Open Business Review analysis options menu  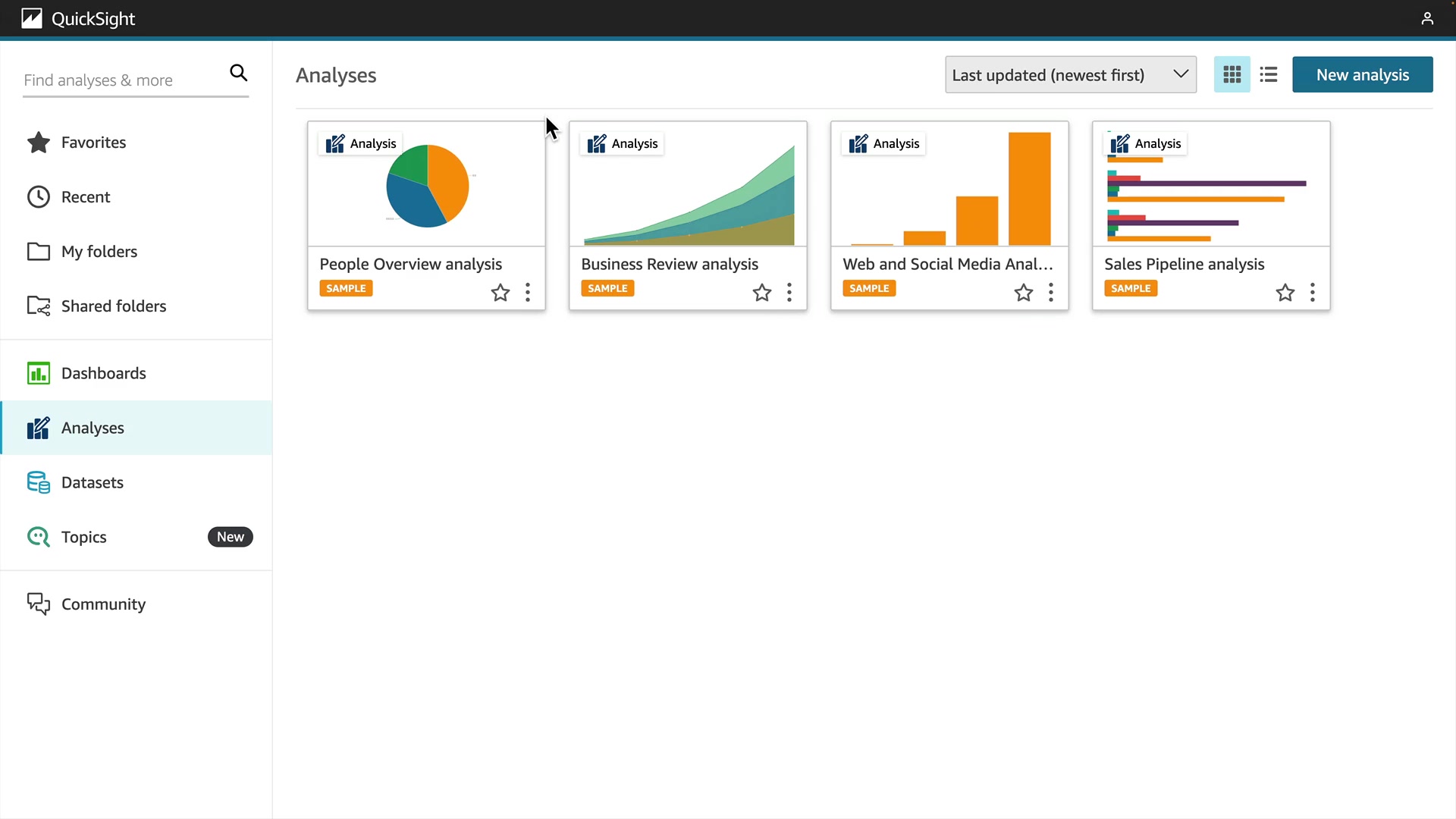[x=789, y=293]
